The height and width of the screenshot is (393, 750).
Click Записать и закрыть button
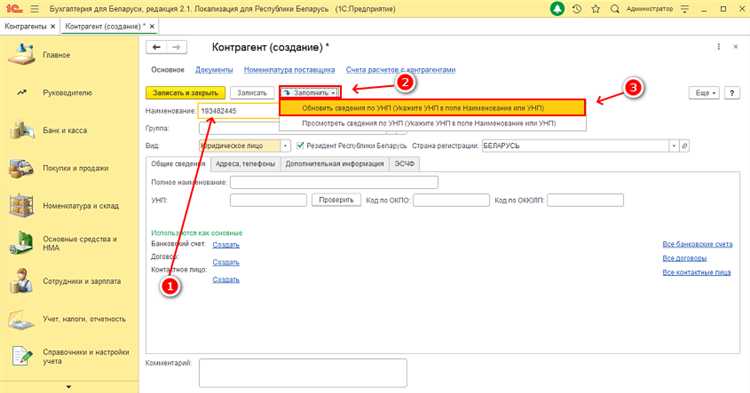point(185,93)
